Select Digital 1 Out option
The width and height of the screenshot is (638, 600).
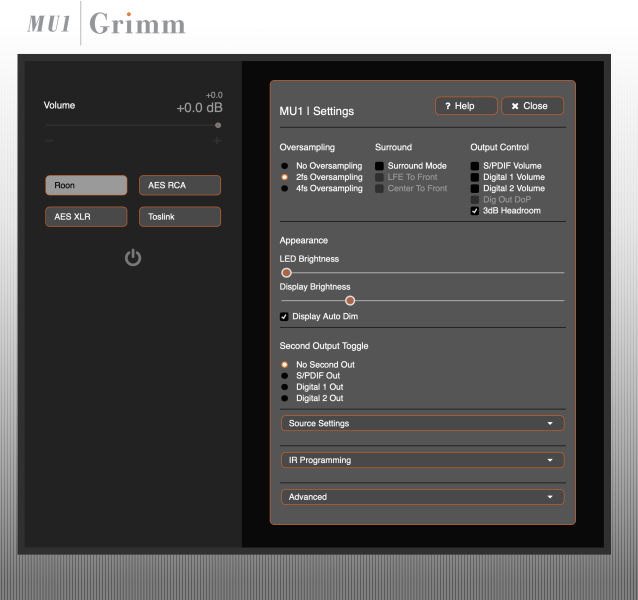tap(284, 387)
